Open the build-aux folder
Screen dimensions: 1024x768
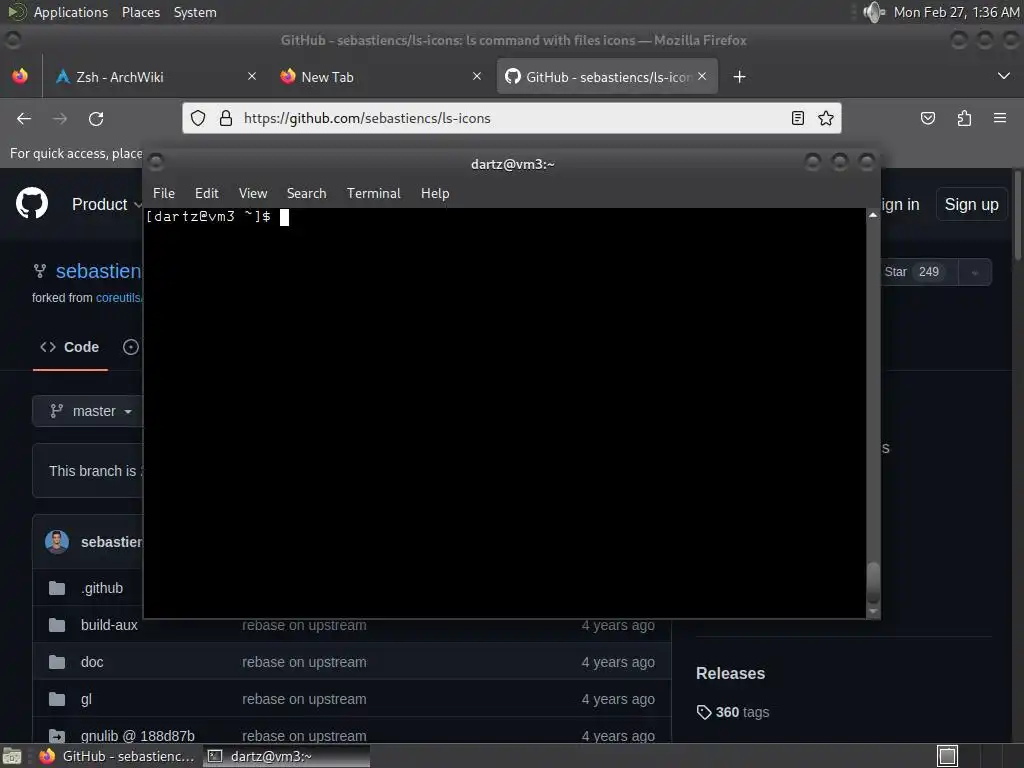pos(109,625)
